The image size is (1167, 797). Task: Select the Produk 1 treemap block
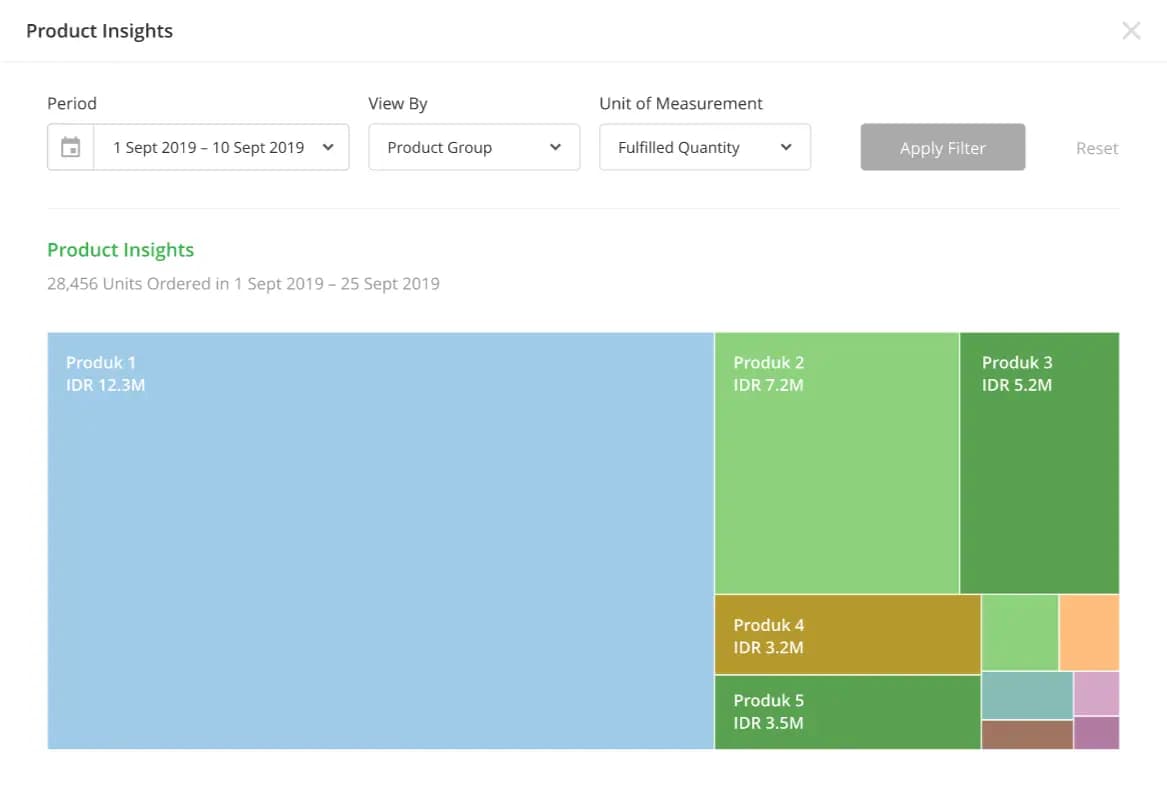(x=380, y=541)
